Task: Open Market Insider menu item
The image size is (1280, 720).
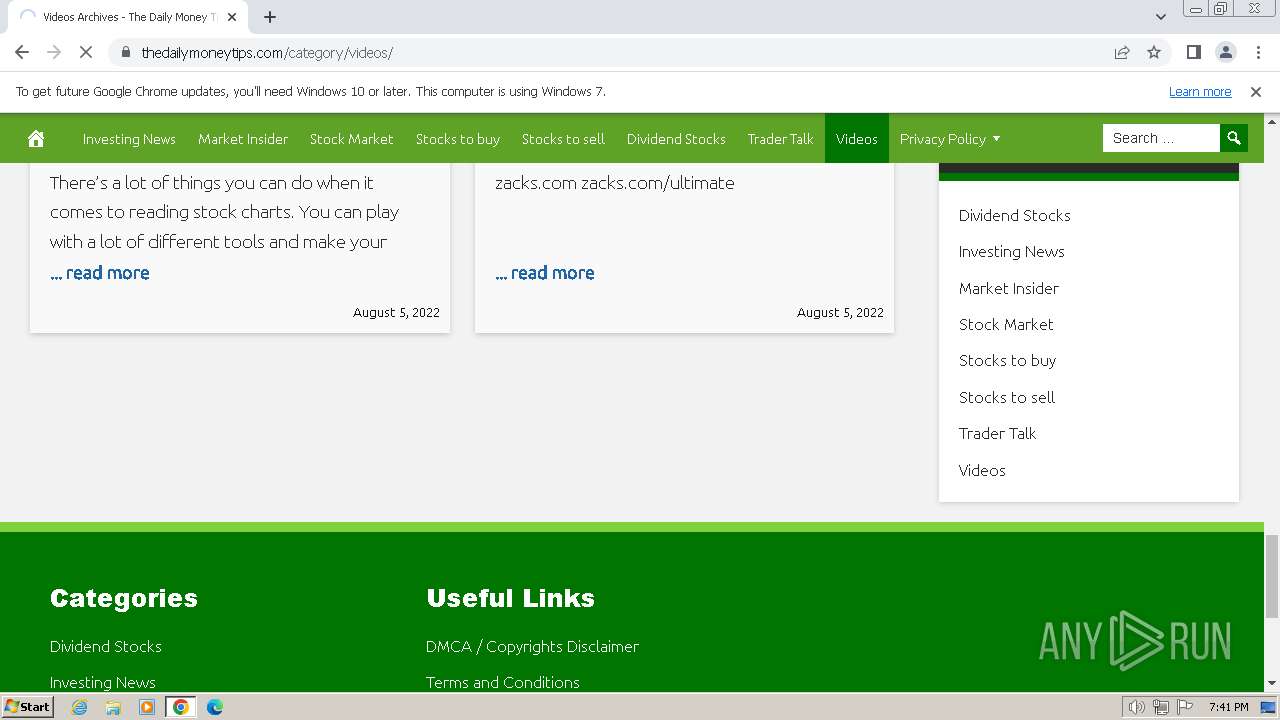Action: pyautogui.click(x=243, y=139)
